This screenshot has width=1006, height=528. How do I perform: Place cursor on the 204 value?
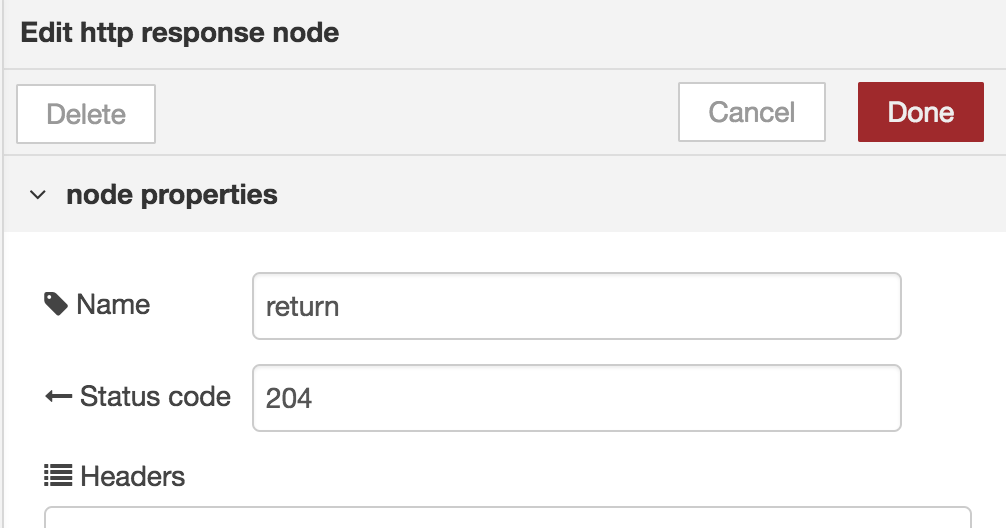(x=289, y=398)
